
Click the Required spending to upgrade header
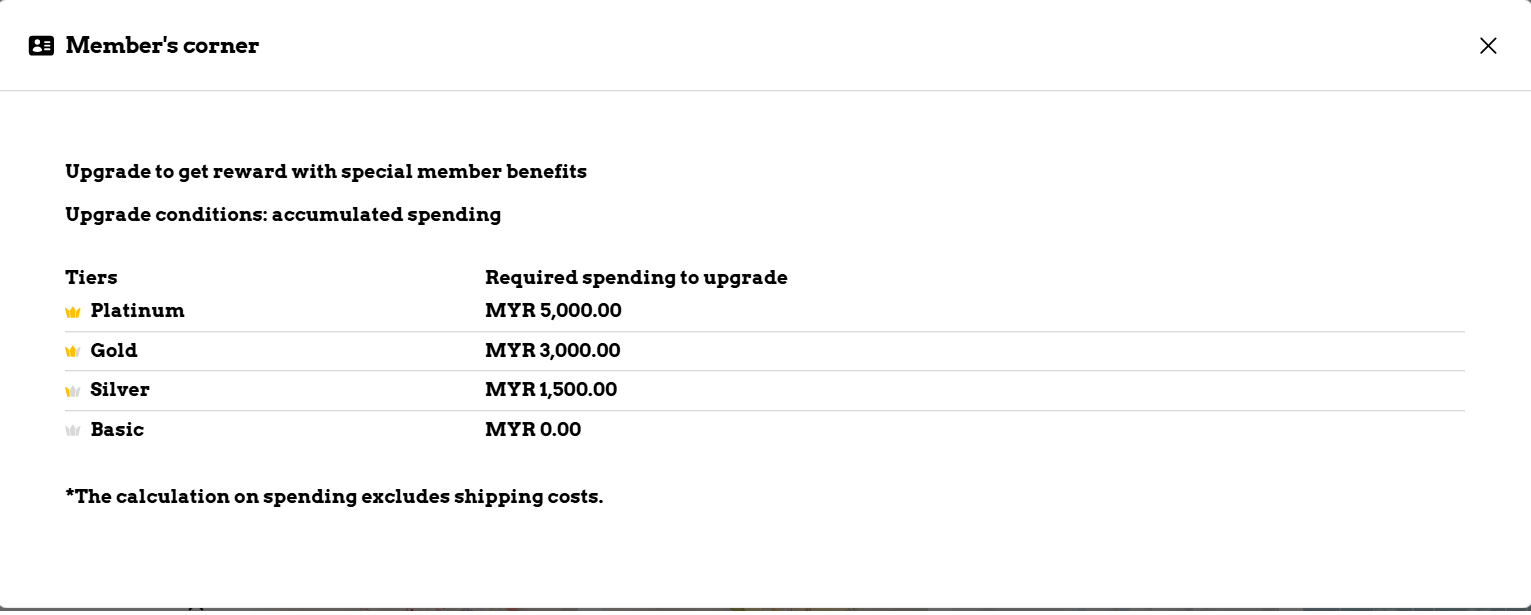pyautogui.click(x=636, y=278)
